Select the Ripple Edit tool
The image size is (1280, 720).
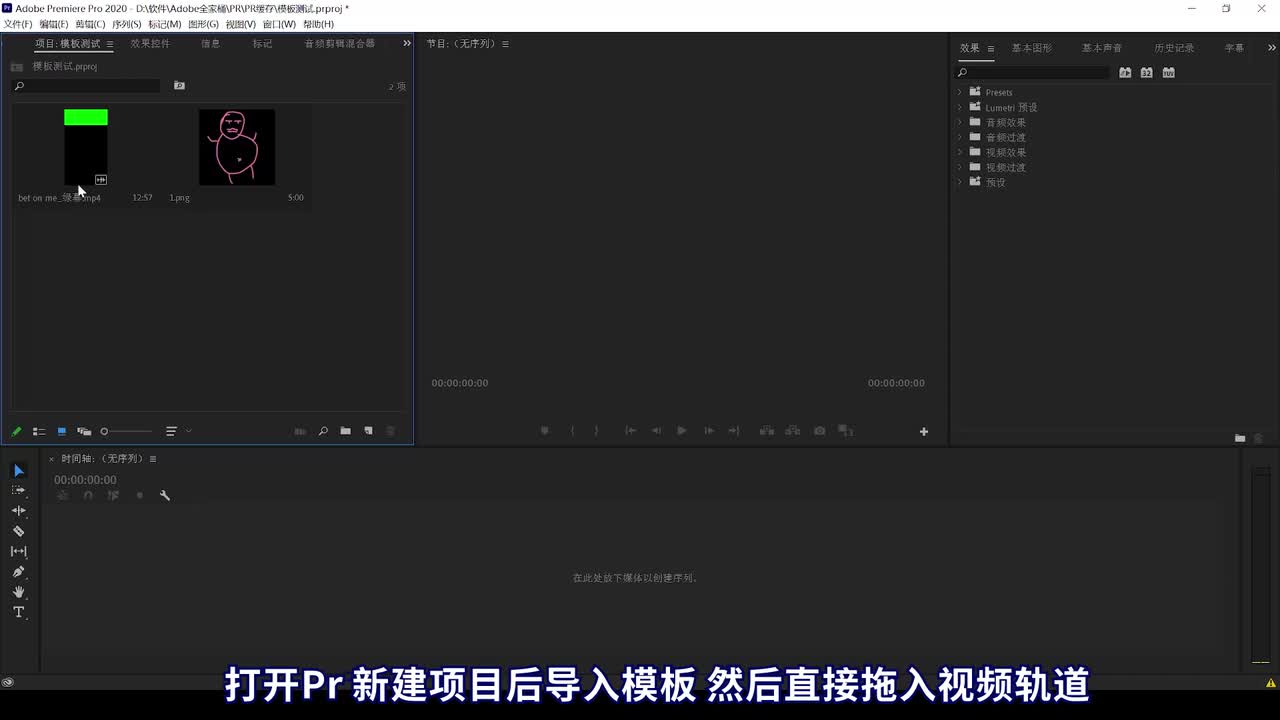(18, 511)
